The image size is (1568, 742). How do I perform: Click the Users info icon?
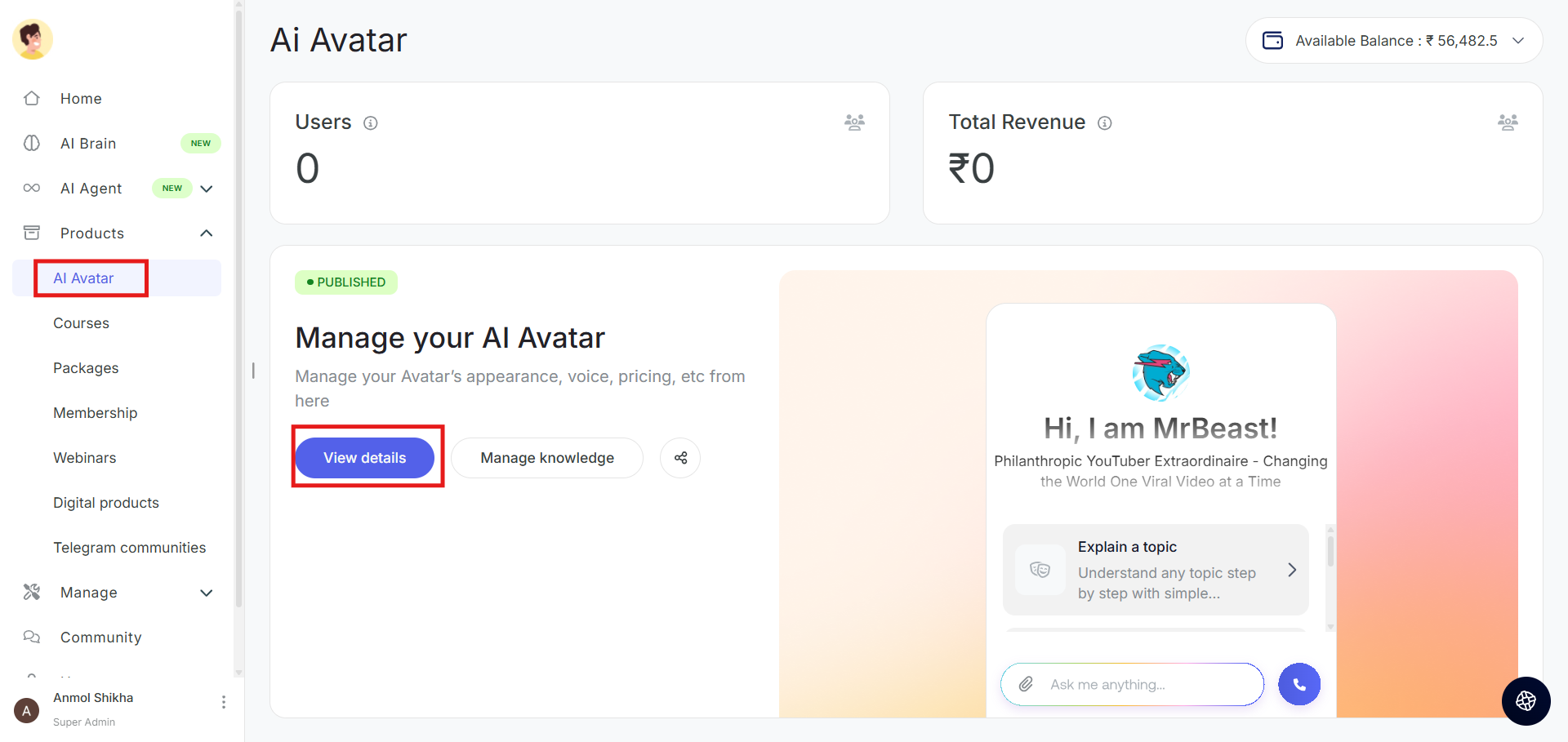coord(371,123)
